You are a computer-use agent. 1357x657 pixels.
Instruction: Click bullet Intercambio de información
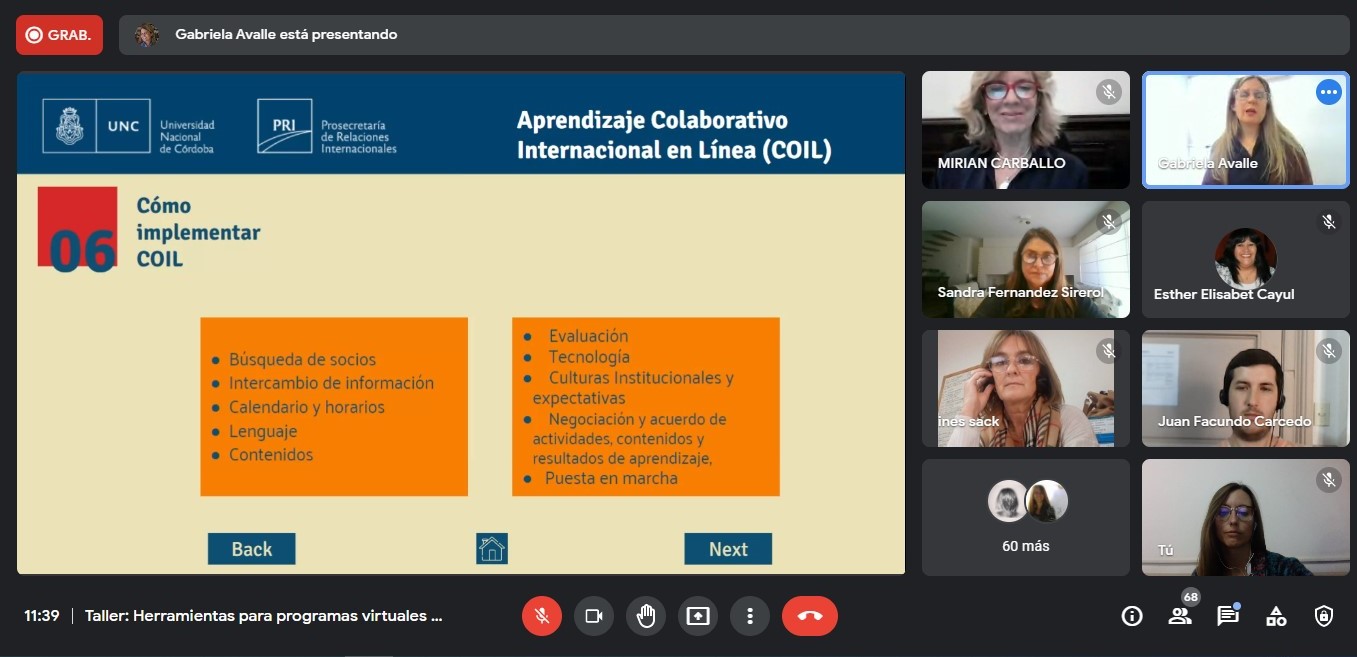click(331, 383)
